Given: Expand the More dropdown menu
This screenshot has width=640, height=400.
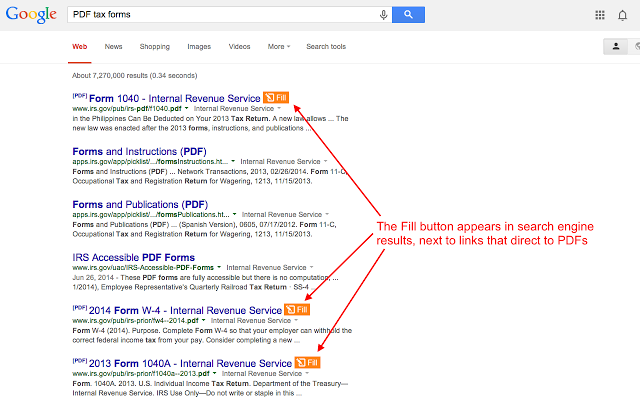Looking at the screenshot, I should [279, 47].
